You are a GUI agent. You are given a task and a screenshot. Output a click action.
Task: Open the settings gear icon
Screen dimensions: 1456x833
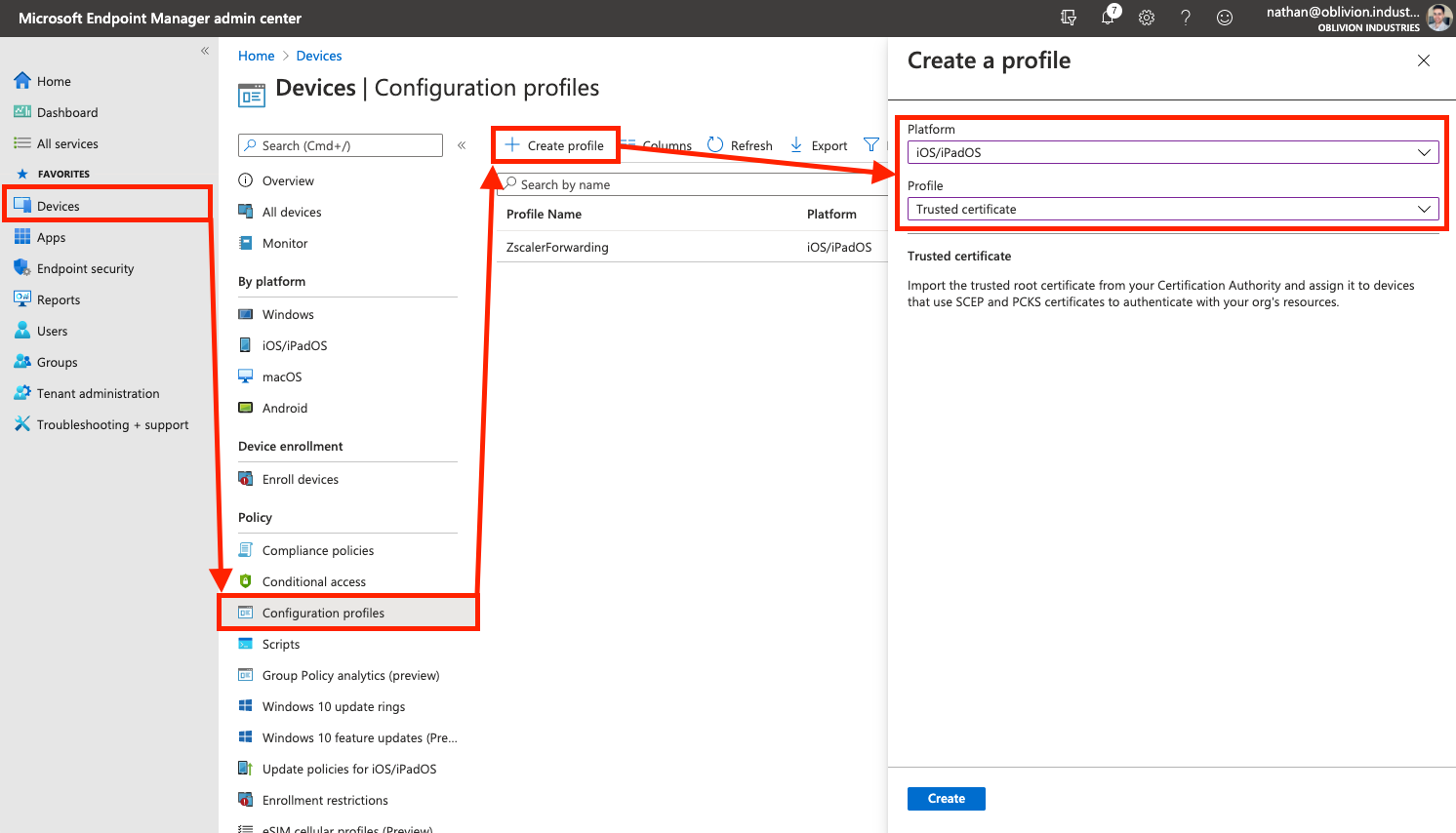tap(1147, 18)
